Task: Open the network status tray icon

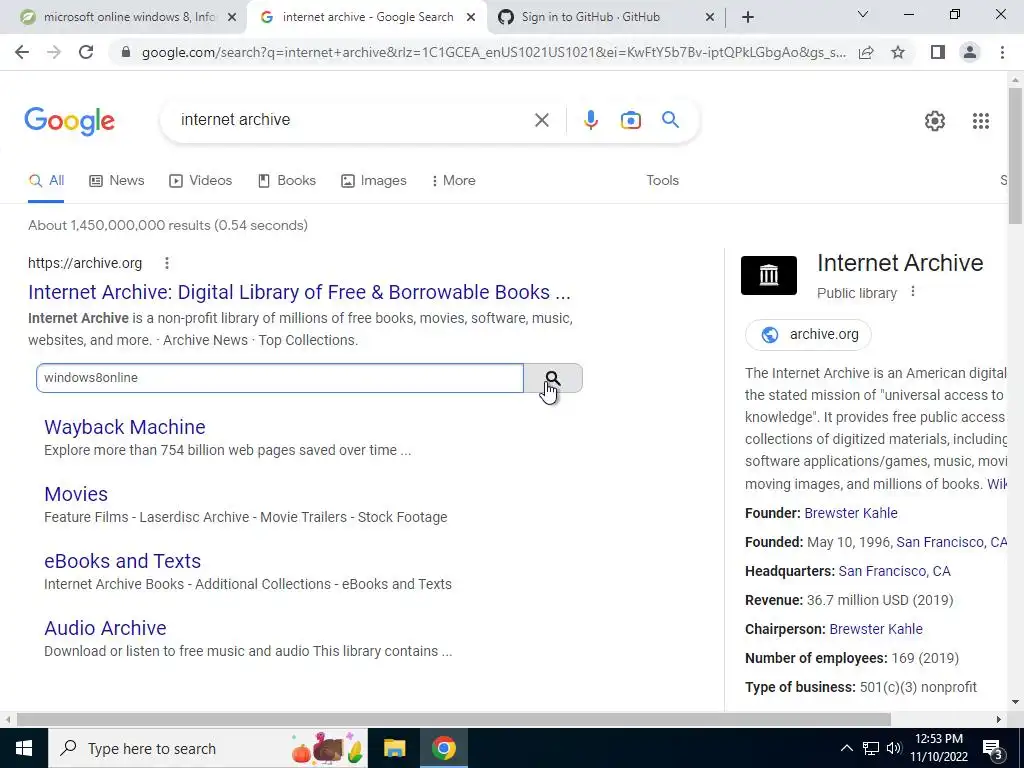Action: 871,748
